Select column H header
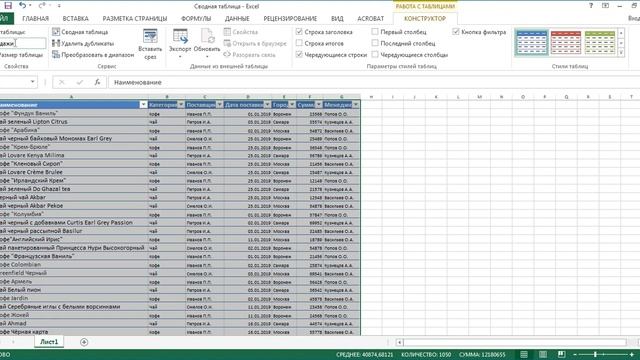 coord(371,97)
